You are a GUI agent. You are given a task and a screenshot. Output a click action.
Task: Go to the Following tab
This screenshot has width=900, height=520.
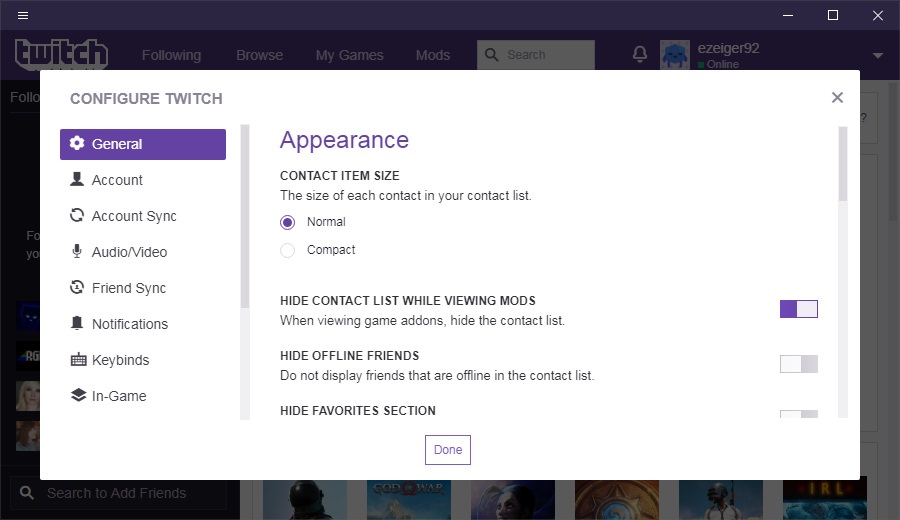pos(171,55)
